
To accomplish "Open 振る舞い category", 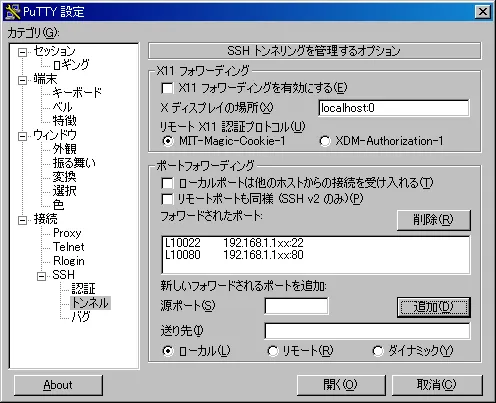I will 74,163.
